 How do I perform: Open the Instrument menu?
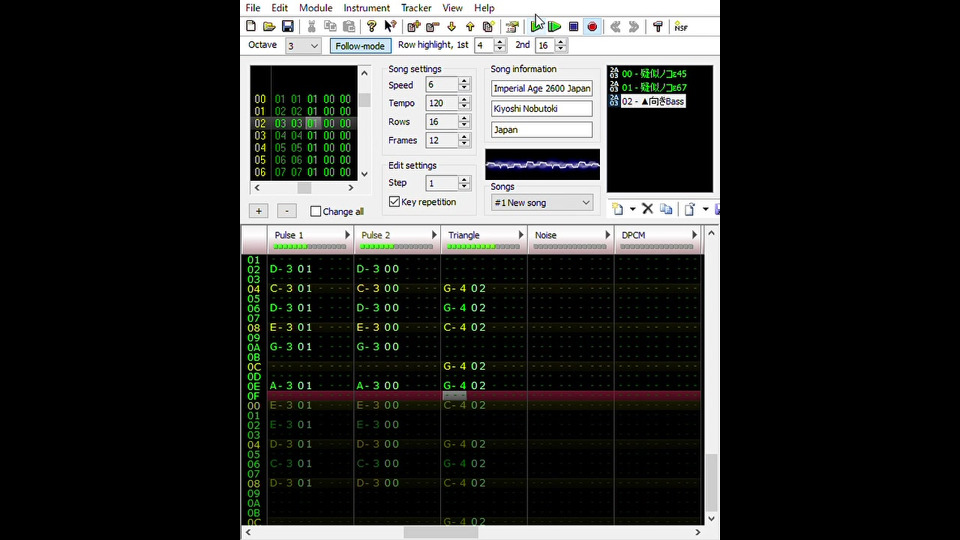366,8
